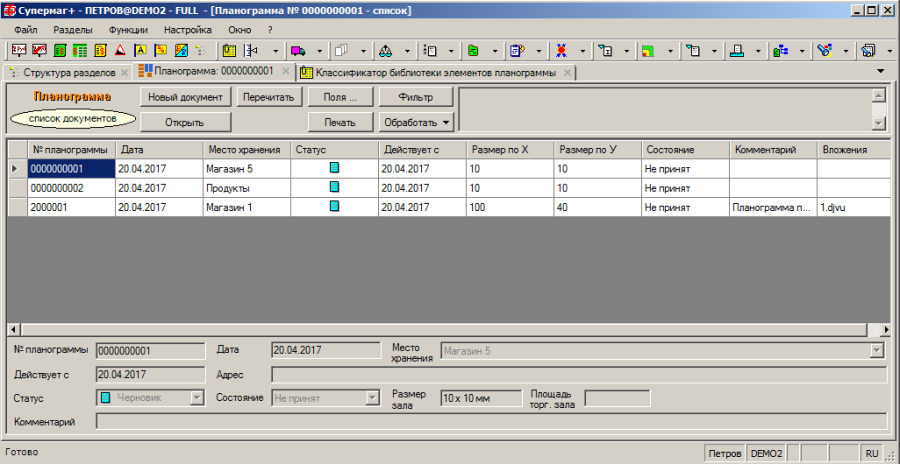This screenshot has width=900, height=464.
Task: Click the red triangle toolbar icon
Action: pos(120,51)
